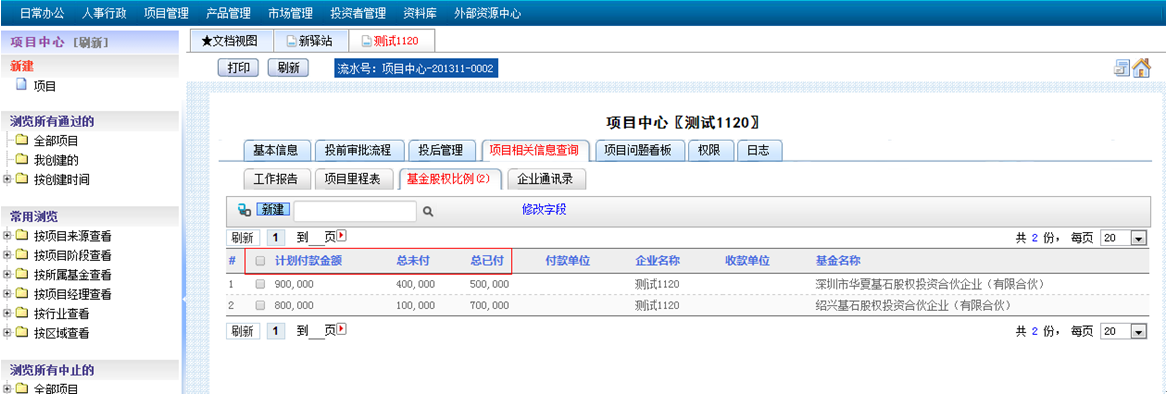This screenshot has width=1167, height=399.
Task: Switch to the 基本信息 tab
Action: (x=275, y=150)
